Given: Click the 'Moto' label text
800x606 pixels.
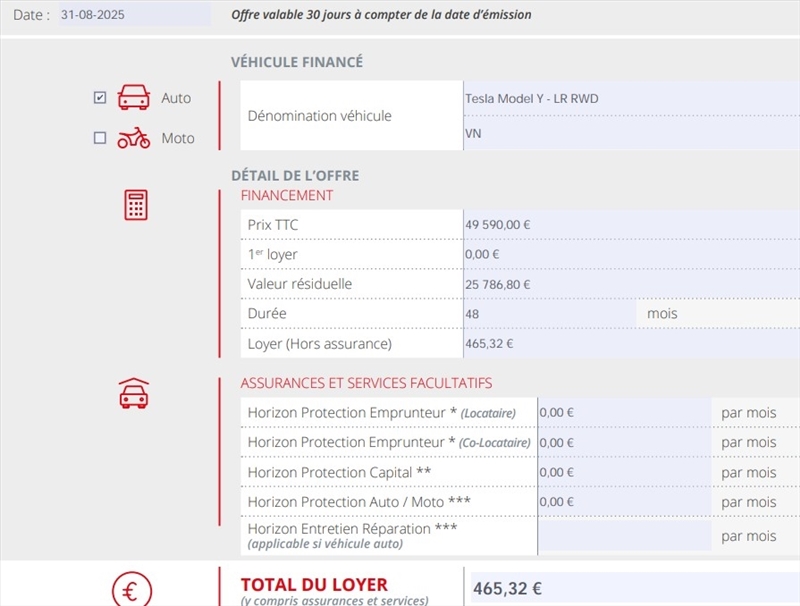Looking at the screenshot, I should tap(178, 138).
